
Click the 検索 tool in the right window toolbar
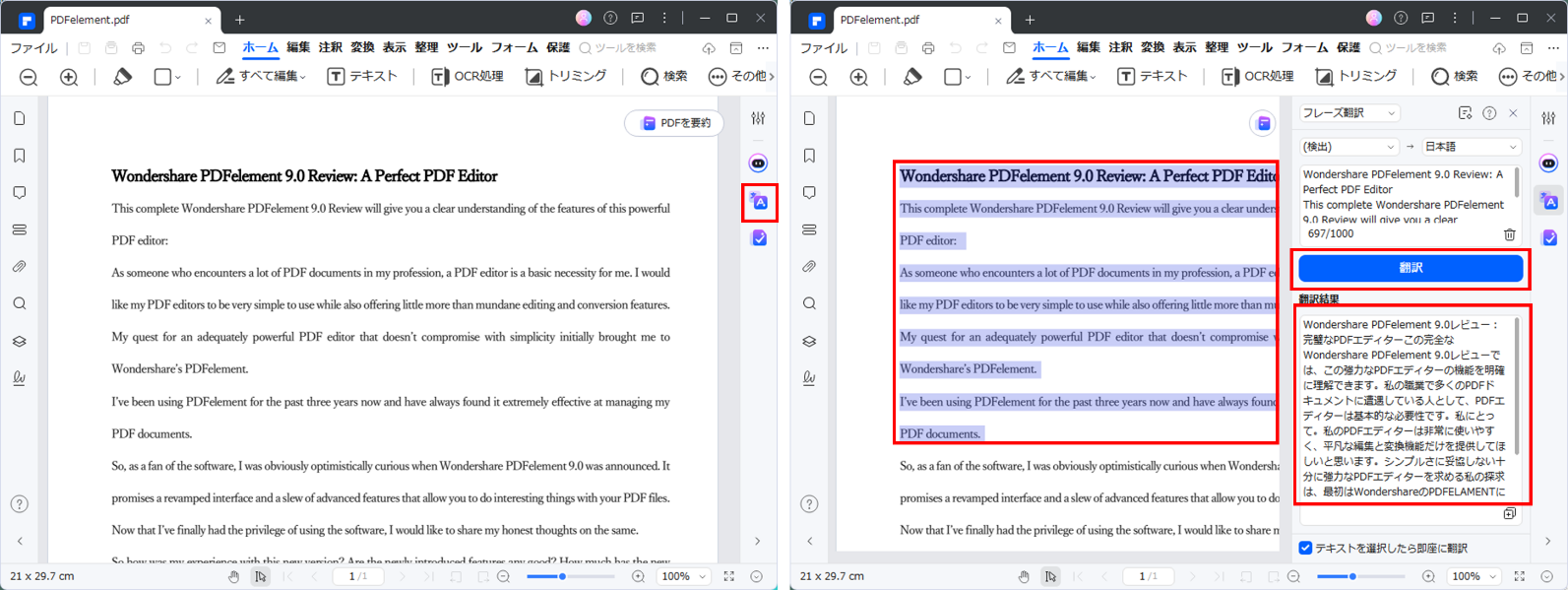click(1454, 76)
